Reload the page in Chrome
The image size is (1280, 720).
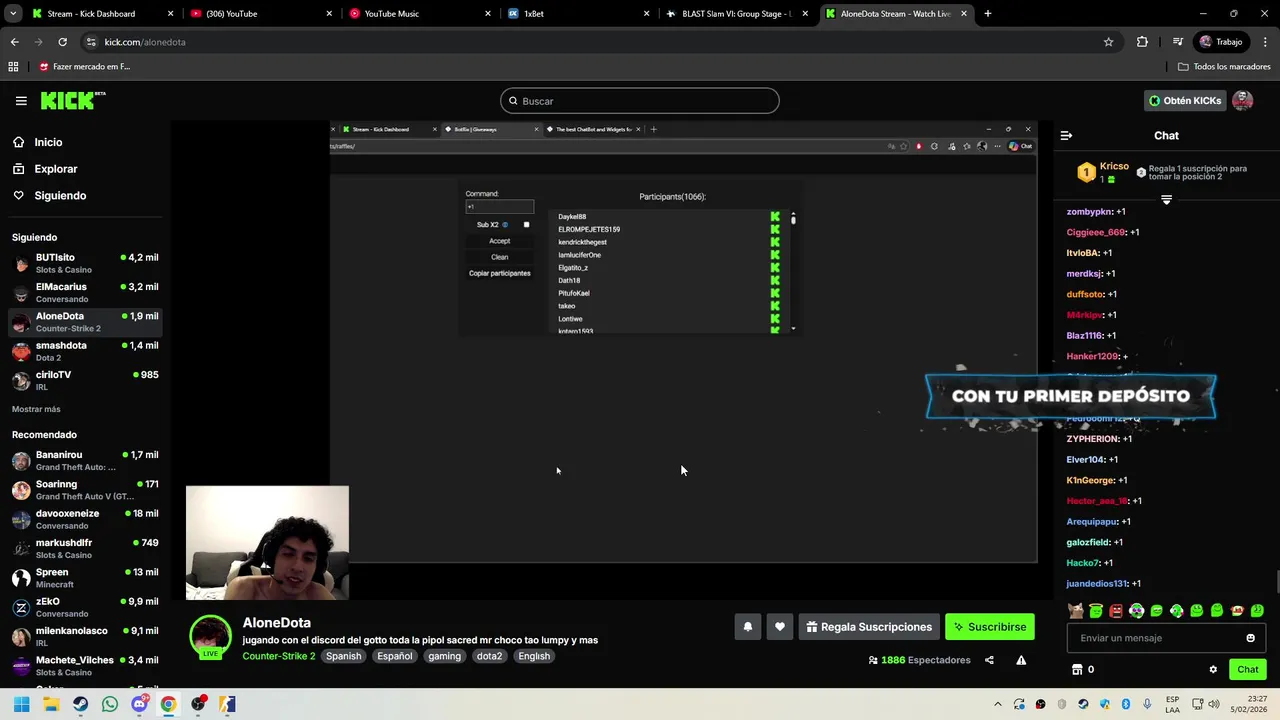[x=62, y=42]
